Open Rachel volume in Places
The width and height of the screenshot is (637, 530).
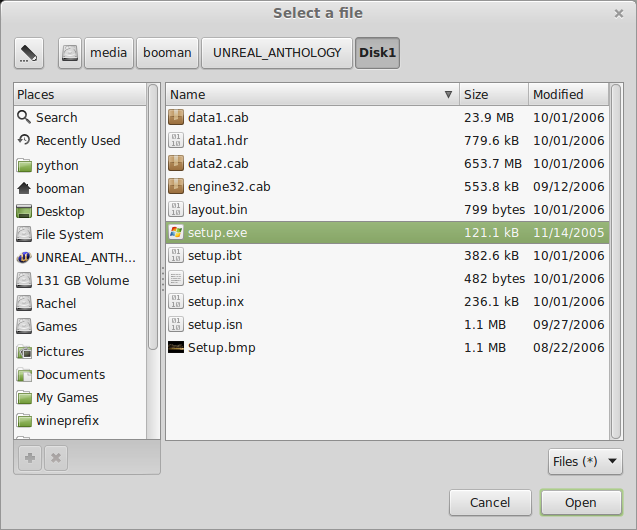[80, 303]
